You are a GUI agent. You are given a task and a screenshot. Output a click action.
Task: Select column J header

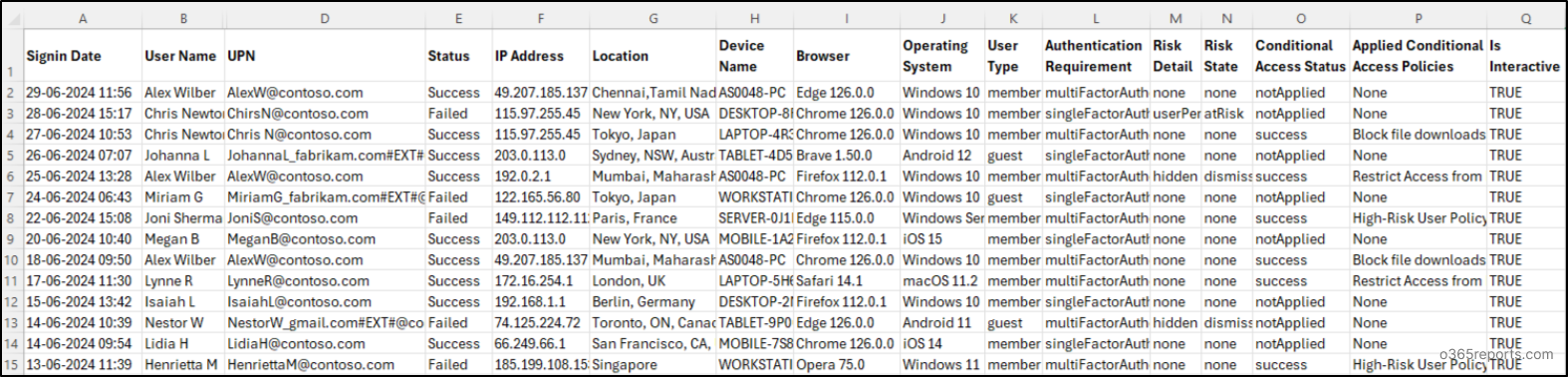click(x=942, y=18)
